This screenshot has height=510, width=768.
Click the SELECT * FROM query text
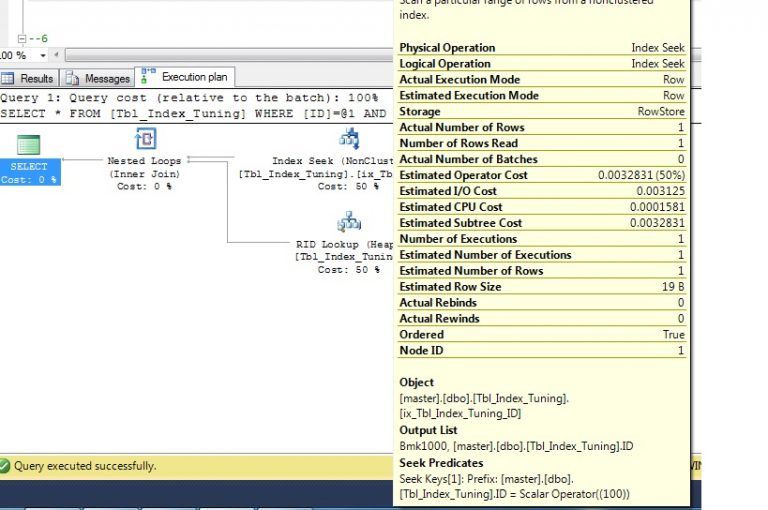(x=193, y=113)
